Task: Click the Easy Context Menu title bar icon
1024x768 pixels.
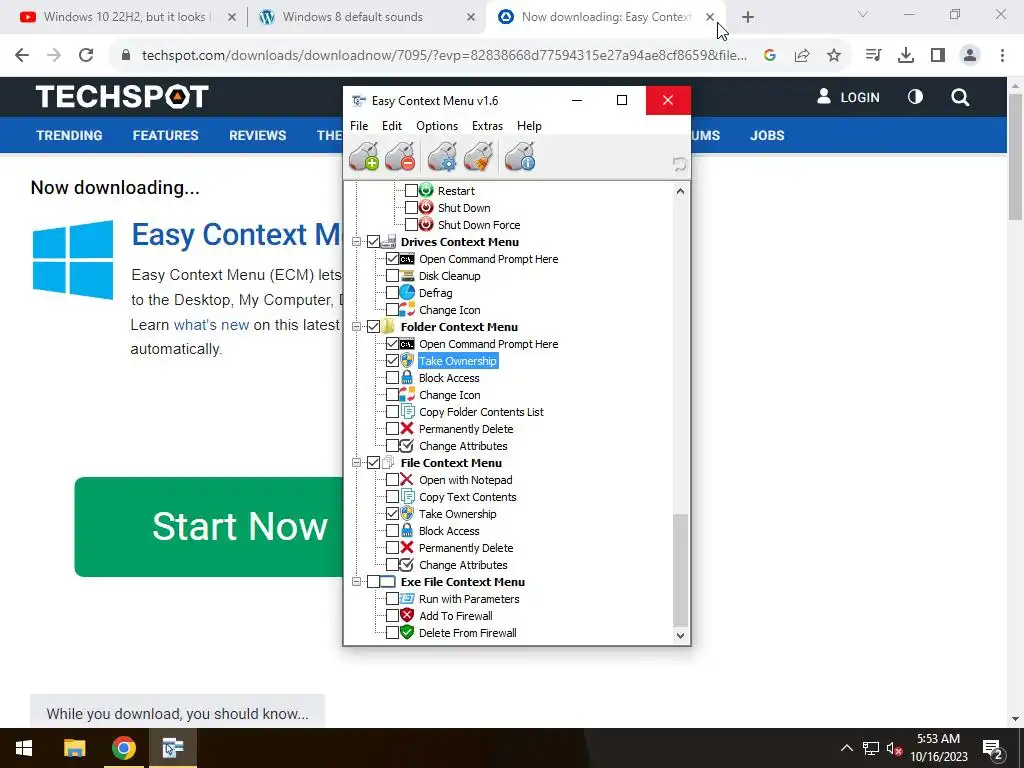Action: point(359,101)
